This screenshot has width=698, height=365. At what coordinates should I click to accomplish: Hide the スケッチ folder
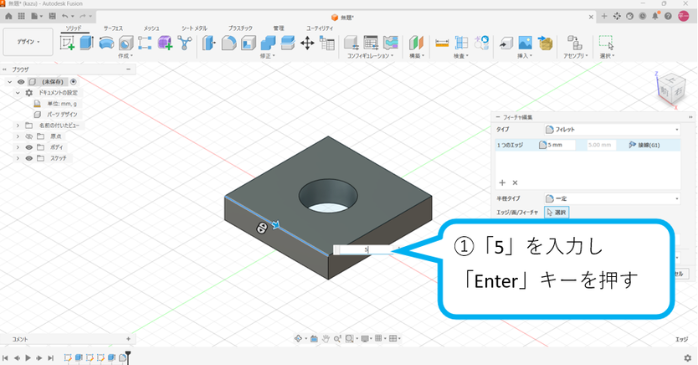point(29,158)
